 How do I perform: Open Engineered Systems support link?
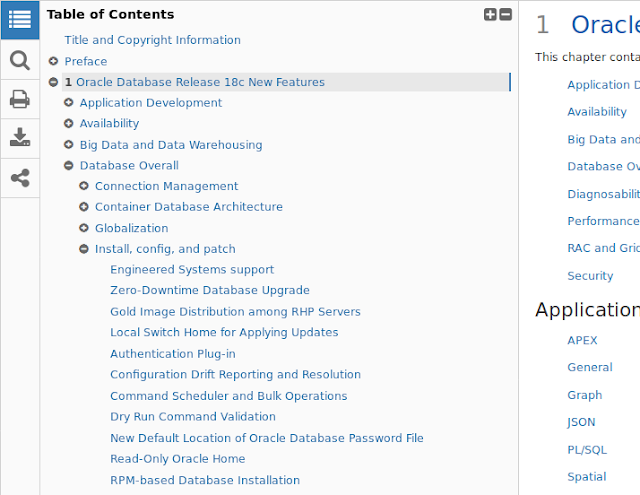[x=192, y=270]
